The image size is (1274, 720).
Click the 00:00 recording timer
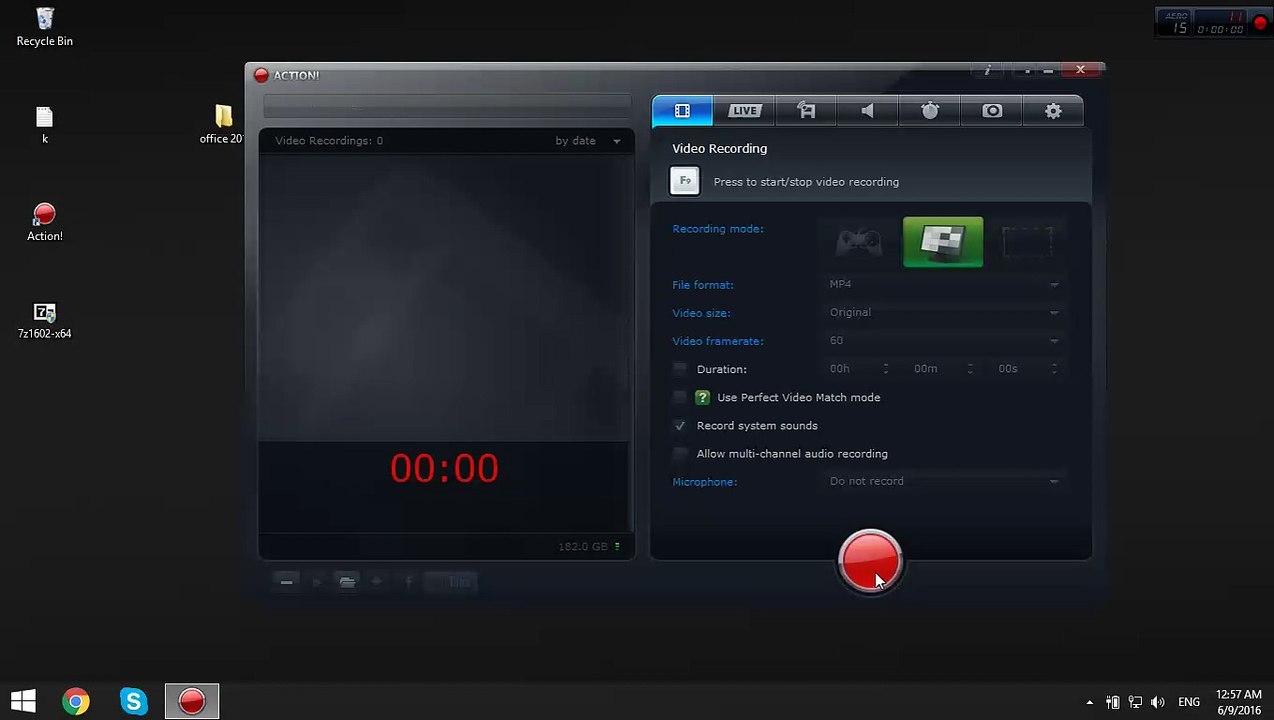click(x=444, y=468)
